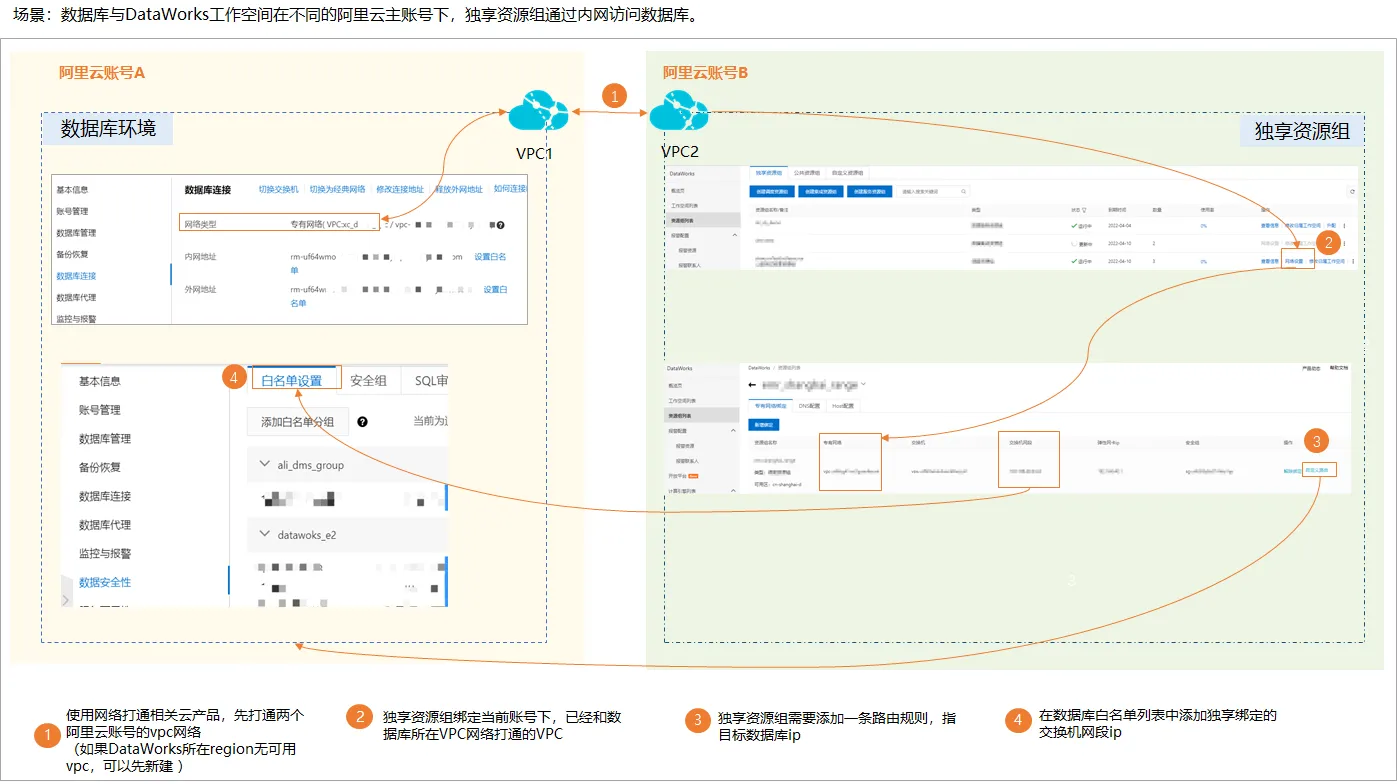Viewport: 1397px width, 784px height.
Task: Select 公共资源组 tab
Action: (x=807, y=173)
